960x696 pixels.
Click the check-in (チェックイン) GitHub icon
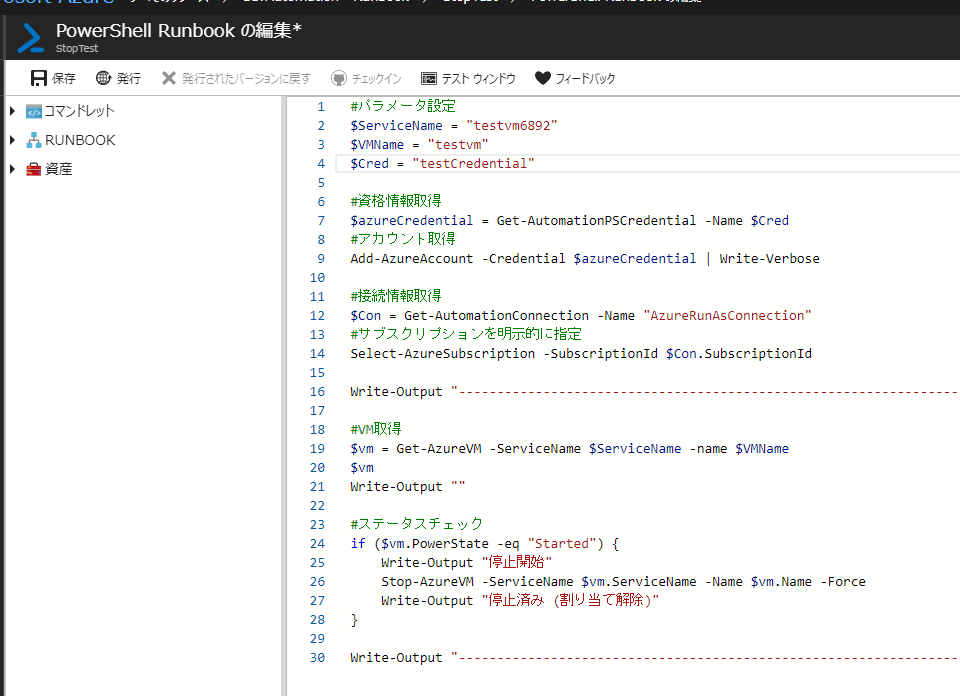[x=339, y=78]
